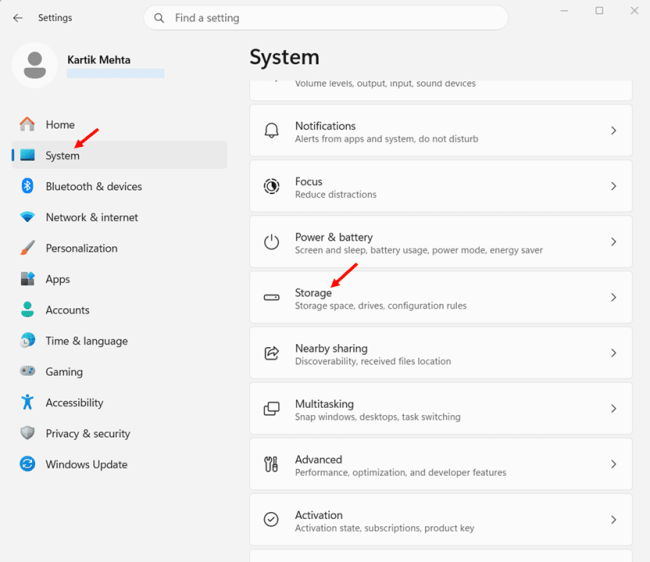Click the Gaming controller icon
The width and height of the screenshot is (650, 562).
pyautogui.click(x=27, y=371)
